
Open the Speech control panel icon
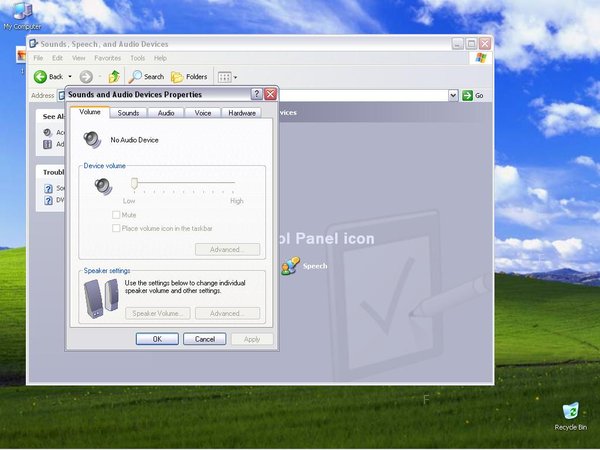(x=290, y=266)
